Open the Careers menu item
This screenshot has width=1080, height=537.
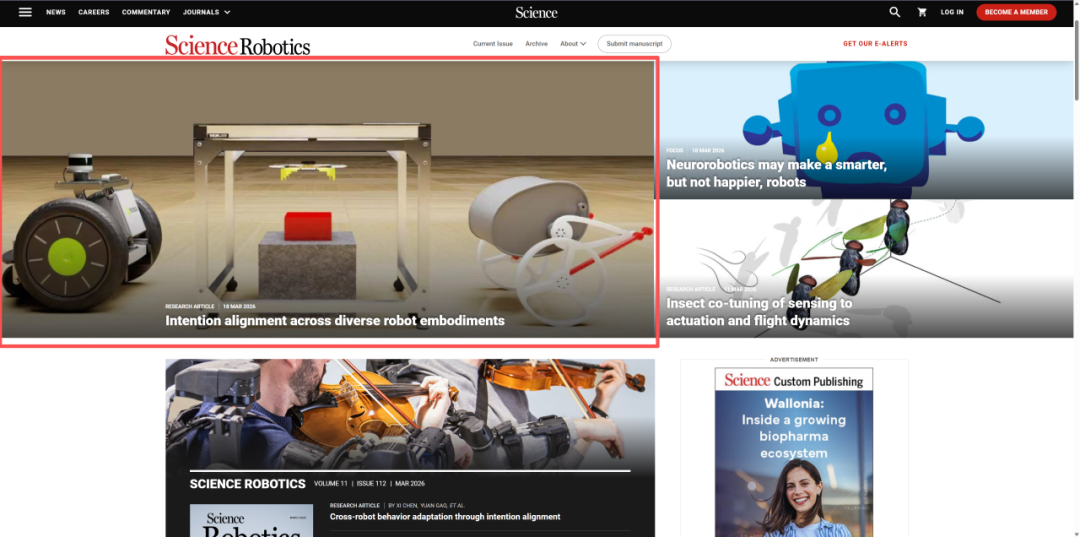pos(94,12)
